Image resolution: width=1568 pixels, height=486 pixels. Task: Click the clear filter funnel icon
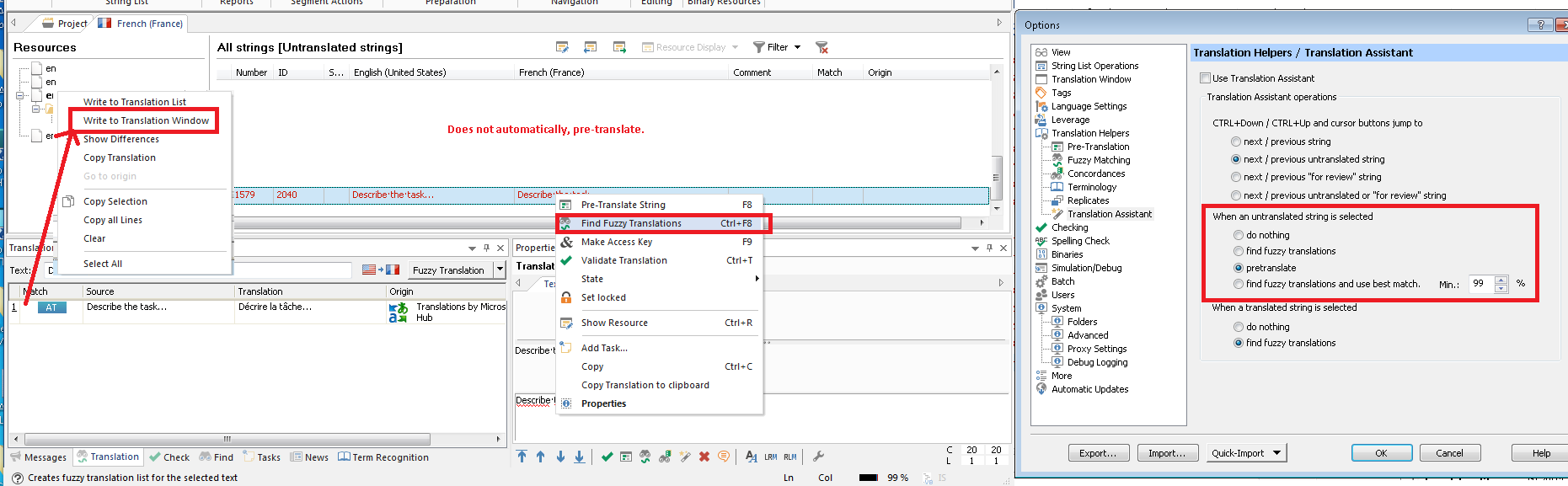pos(822,47)
